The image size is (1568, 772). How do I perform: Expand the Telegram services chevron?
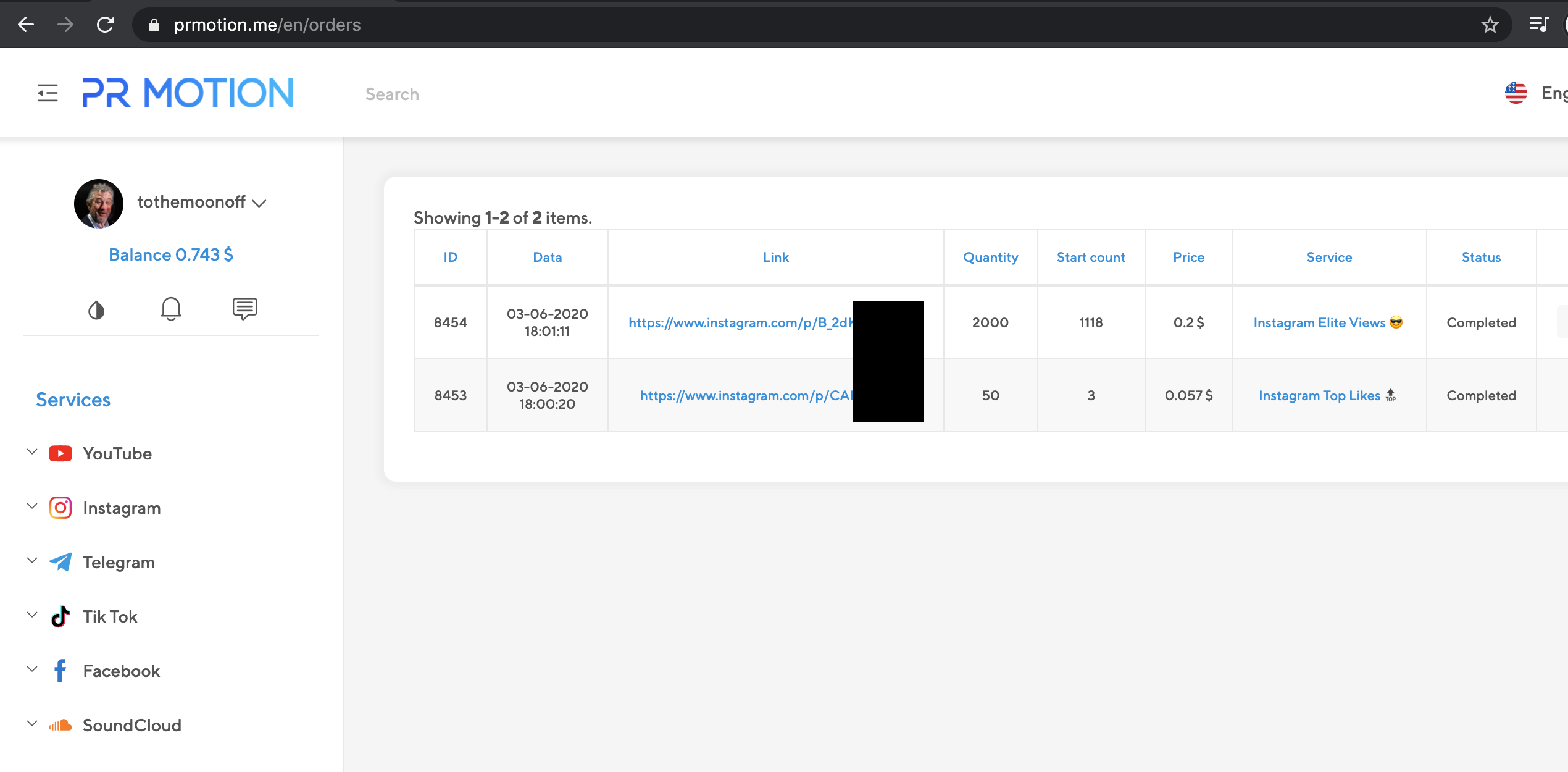pos(32,561)
